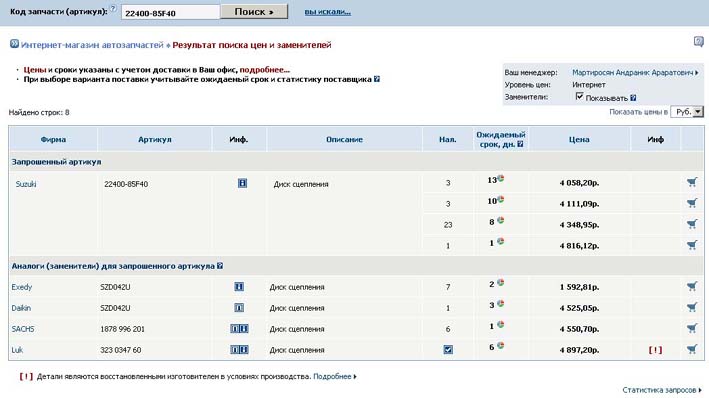Add Suzuki 4 111,09р. offer to cart

(x=692, y=203)
